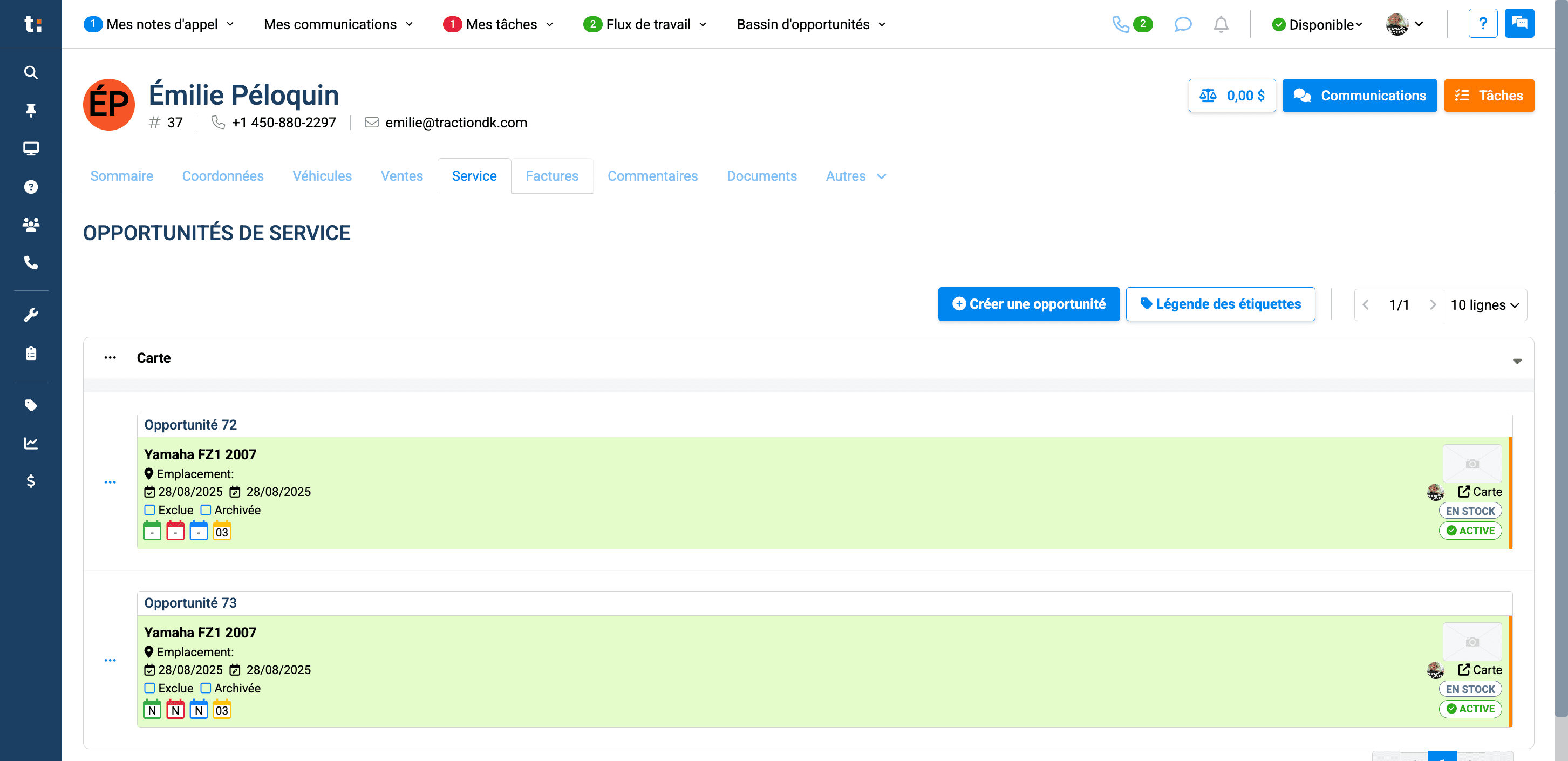Collapse the Carte section caret

[1517, 361]
